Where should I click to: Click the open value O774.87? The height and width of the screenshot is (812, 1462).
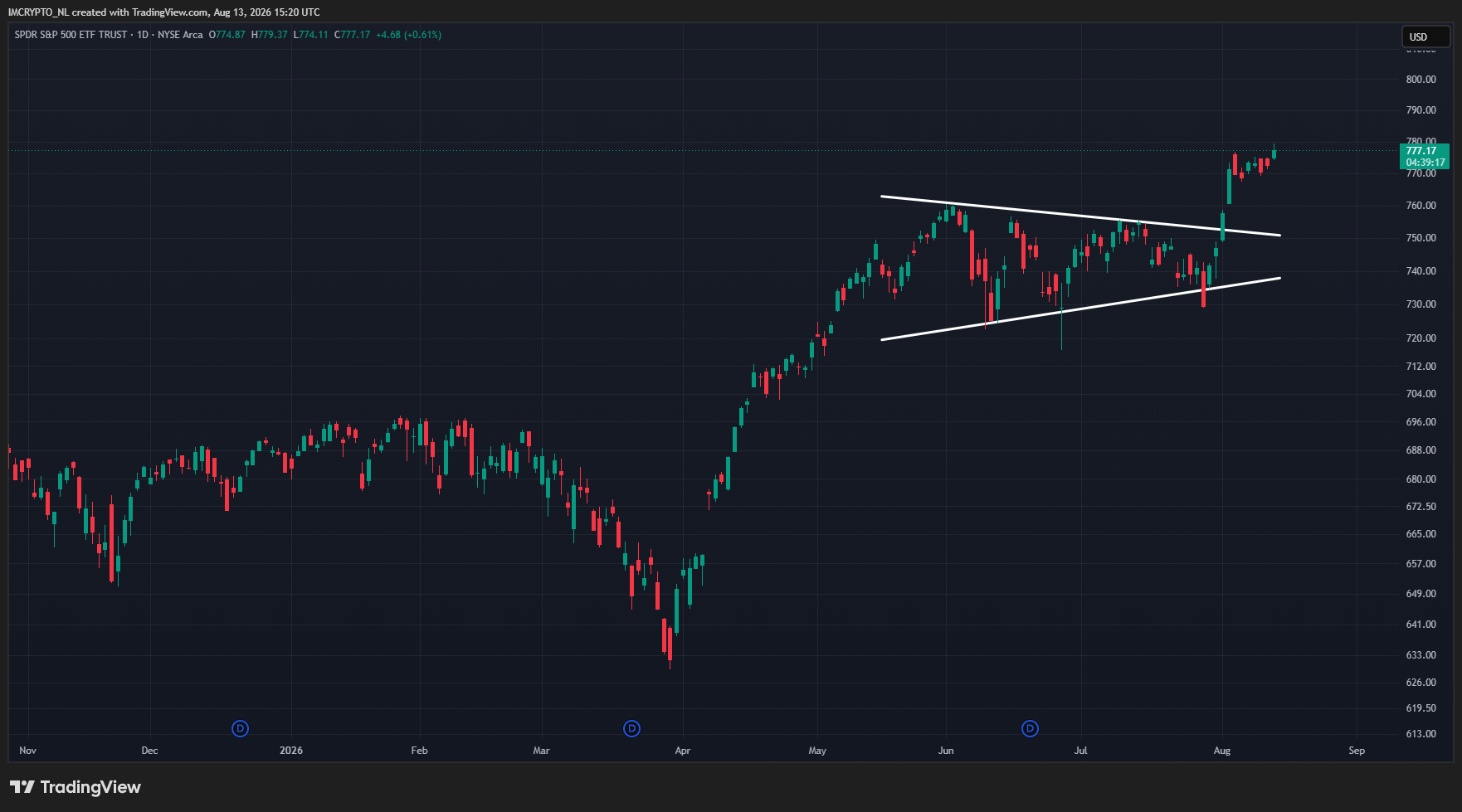click(x=227, y=35)
